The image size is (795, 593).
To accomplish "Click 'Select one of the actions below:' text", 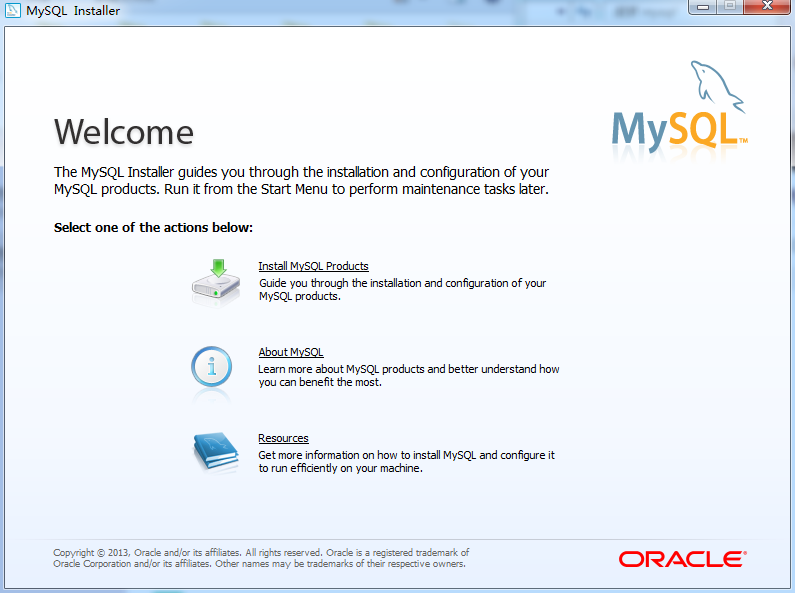I will click(154, 228).
